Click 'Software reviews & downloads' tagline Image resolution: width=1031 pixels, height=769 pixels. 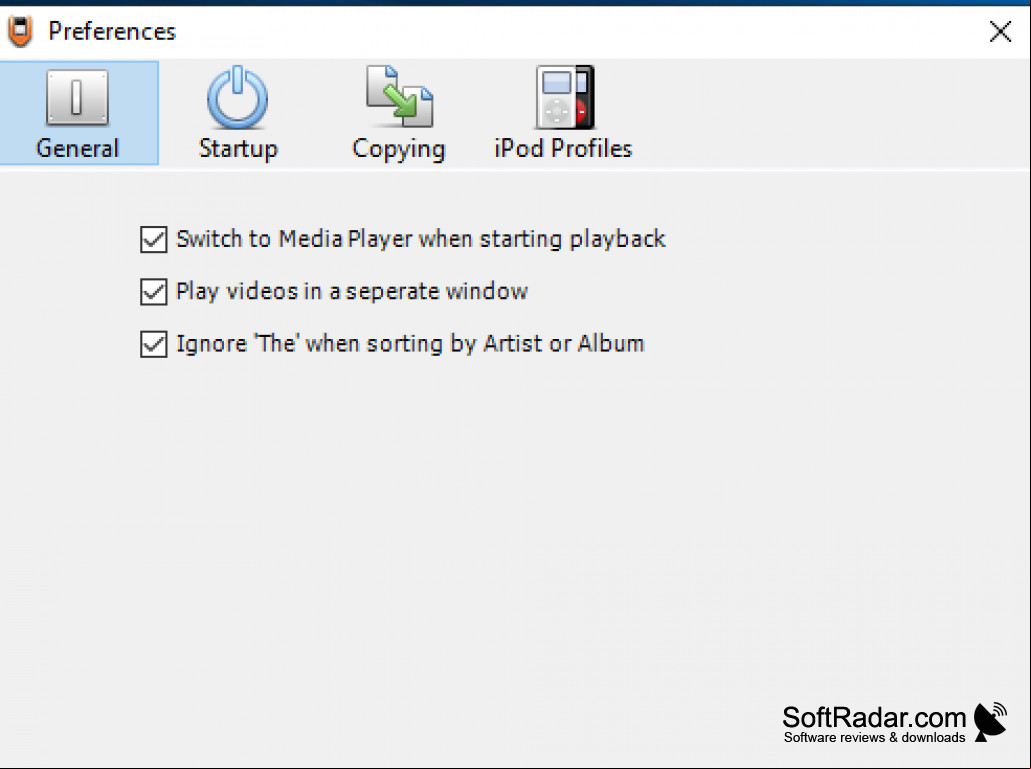coord(875,737)
